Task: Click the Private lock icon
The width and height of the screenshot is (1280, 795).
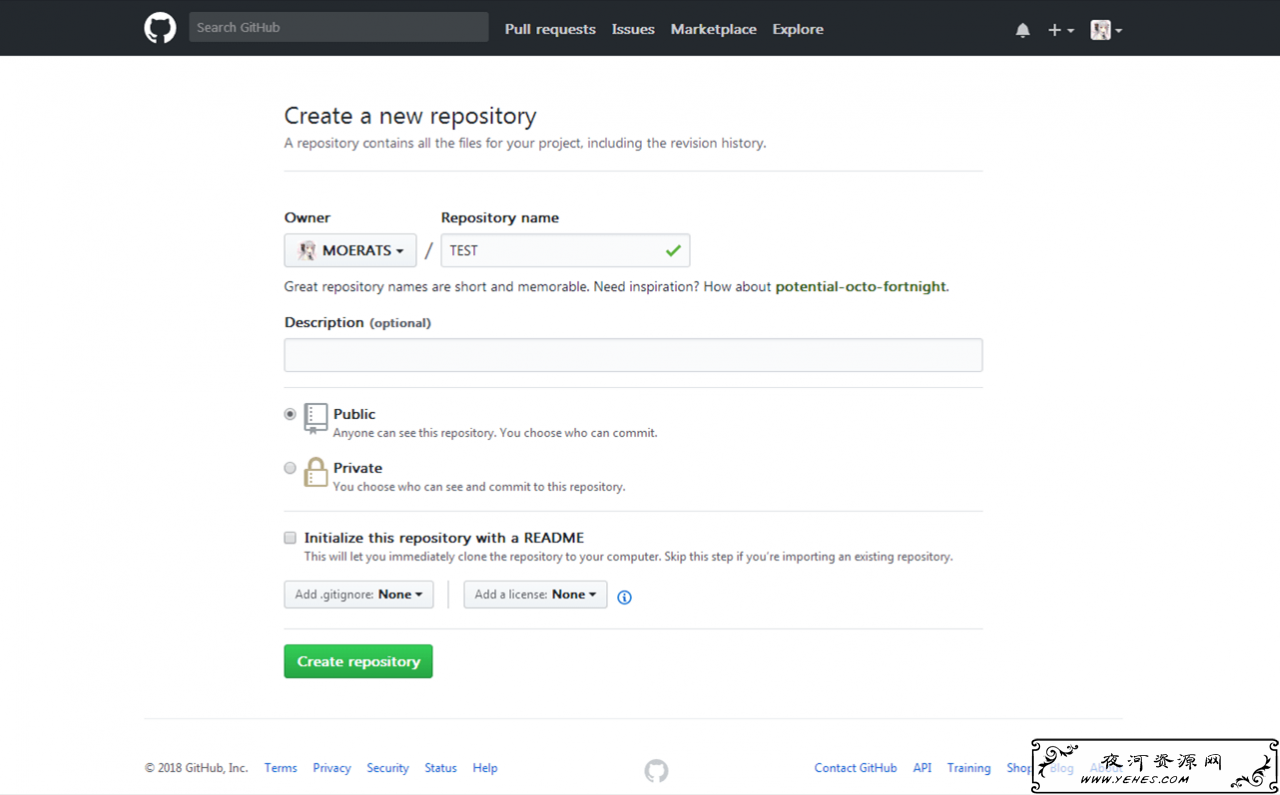Action: pyautogui.click(x=316, y=472)
